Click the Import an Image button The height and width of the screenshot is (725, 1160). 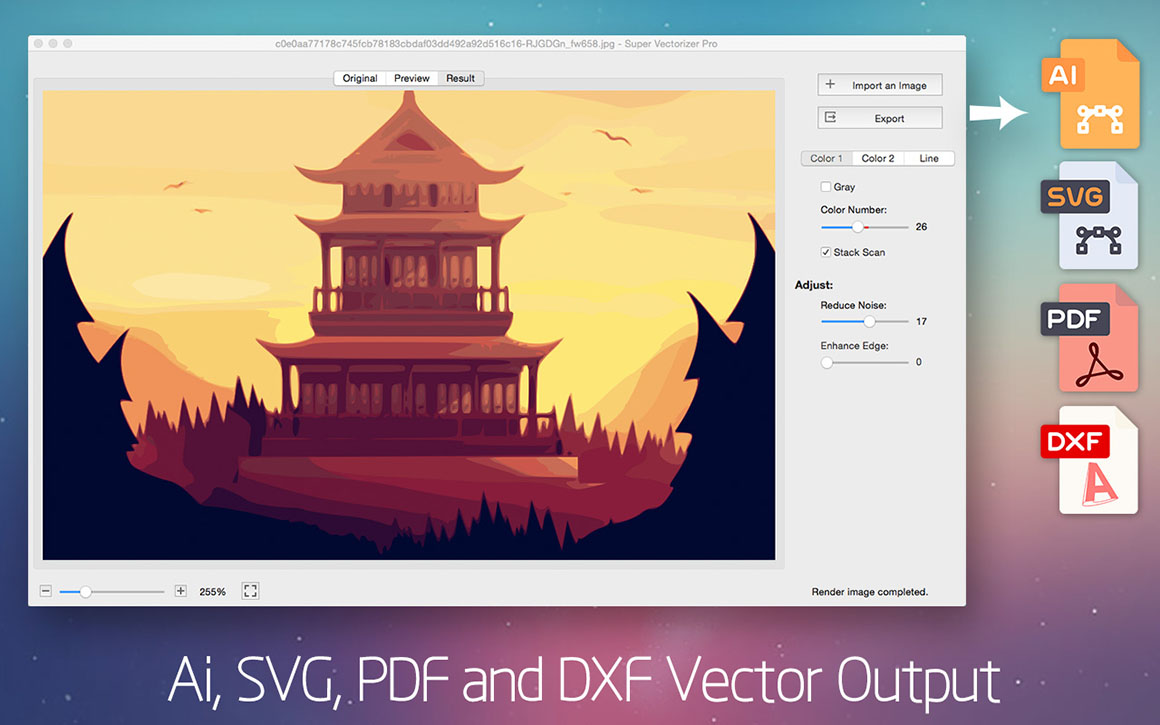[880, 85]
